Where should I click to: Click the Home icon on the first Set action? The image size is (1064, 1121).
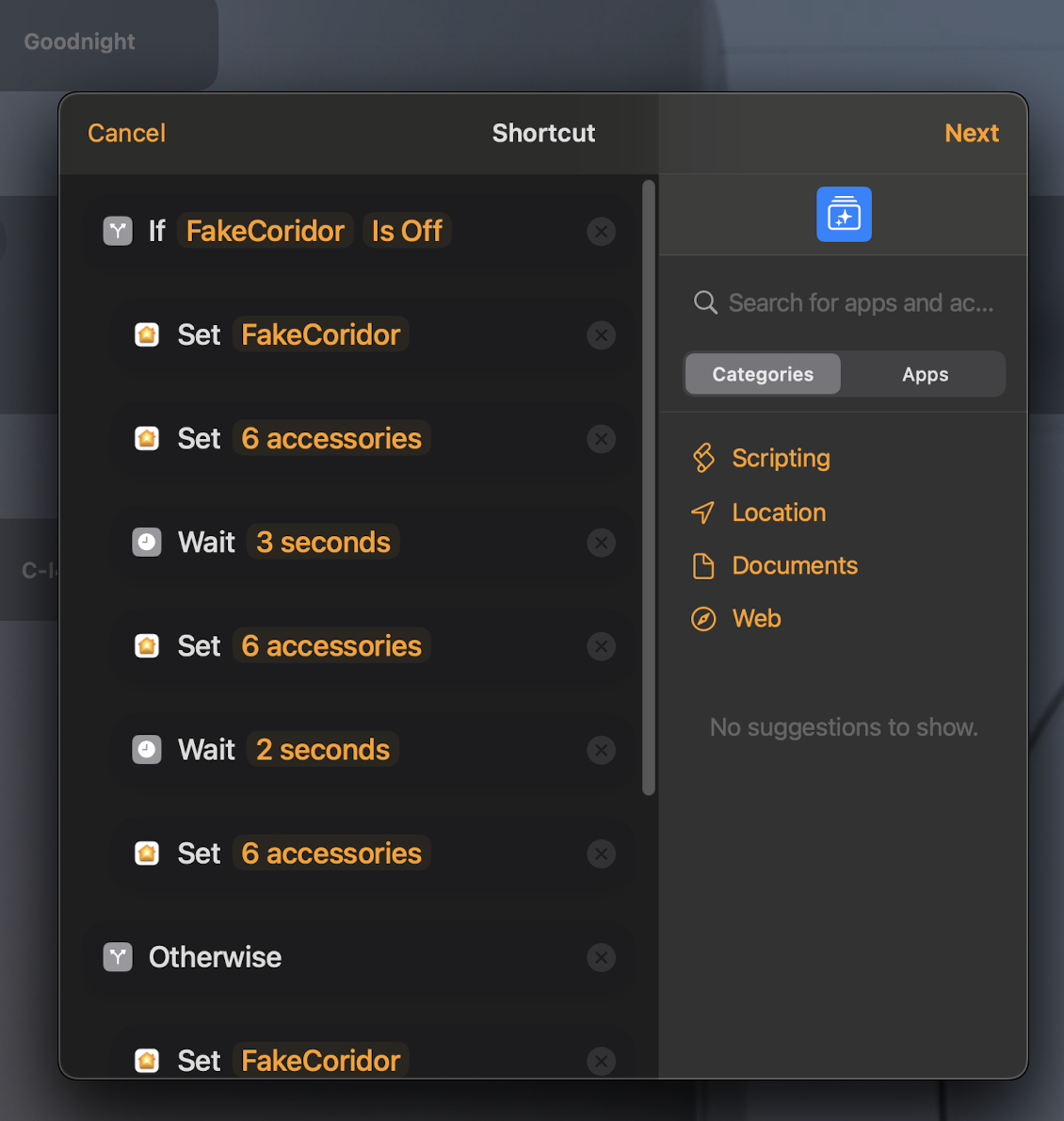point(147,334)
